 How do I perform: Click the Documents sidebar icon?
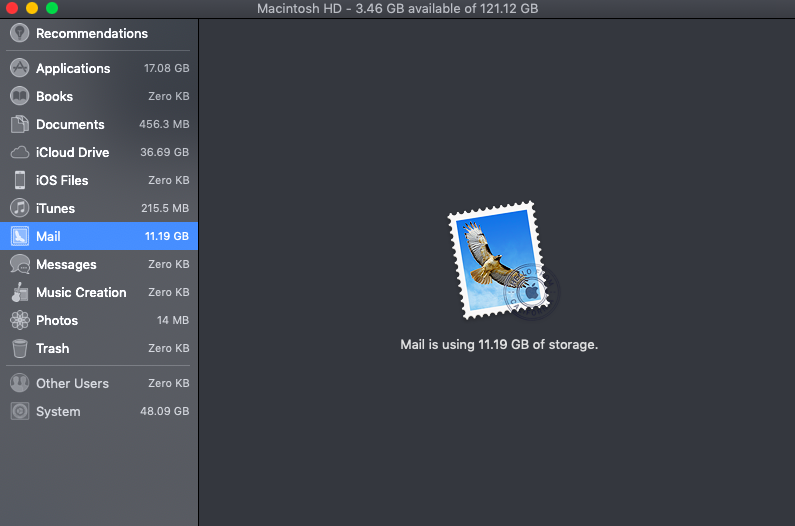[x=20, y=124]
